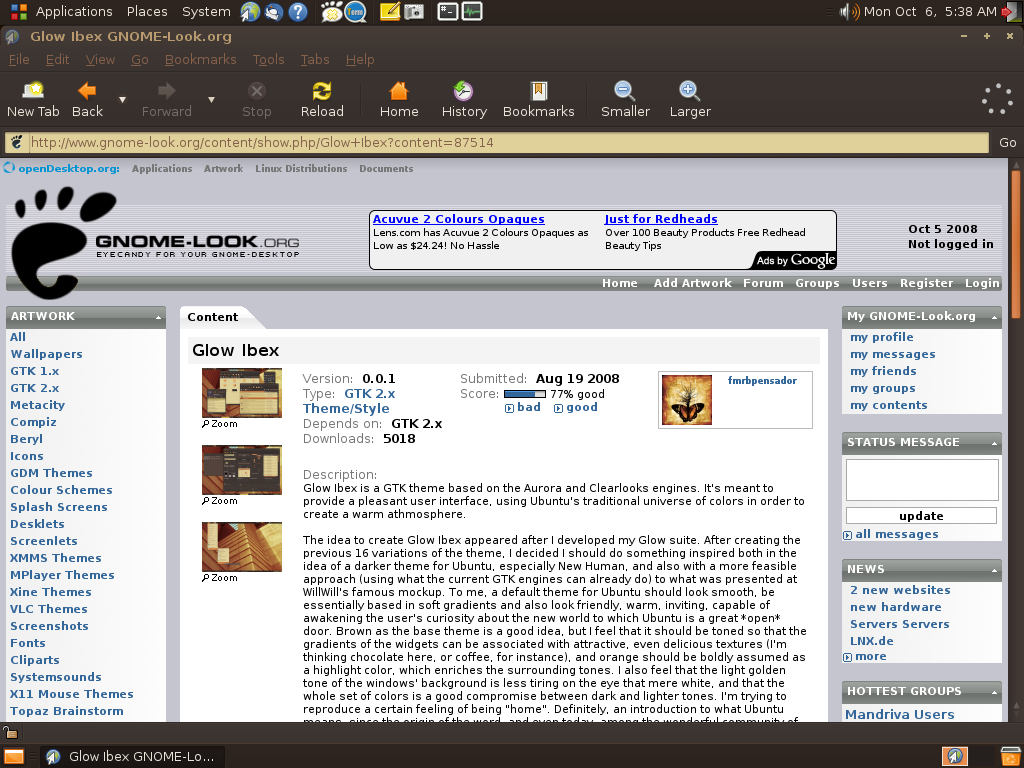Viewport: 1024px width, 768px height.
Task: Click the Forward toolbar arrow
Action: 167,100
